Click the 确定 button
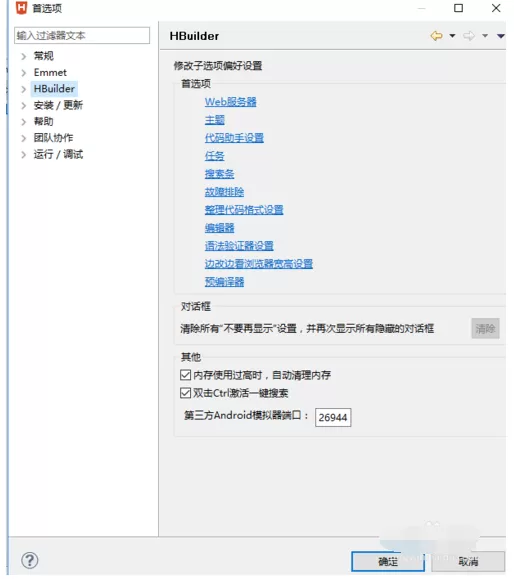 [x=388, y=562]
